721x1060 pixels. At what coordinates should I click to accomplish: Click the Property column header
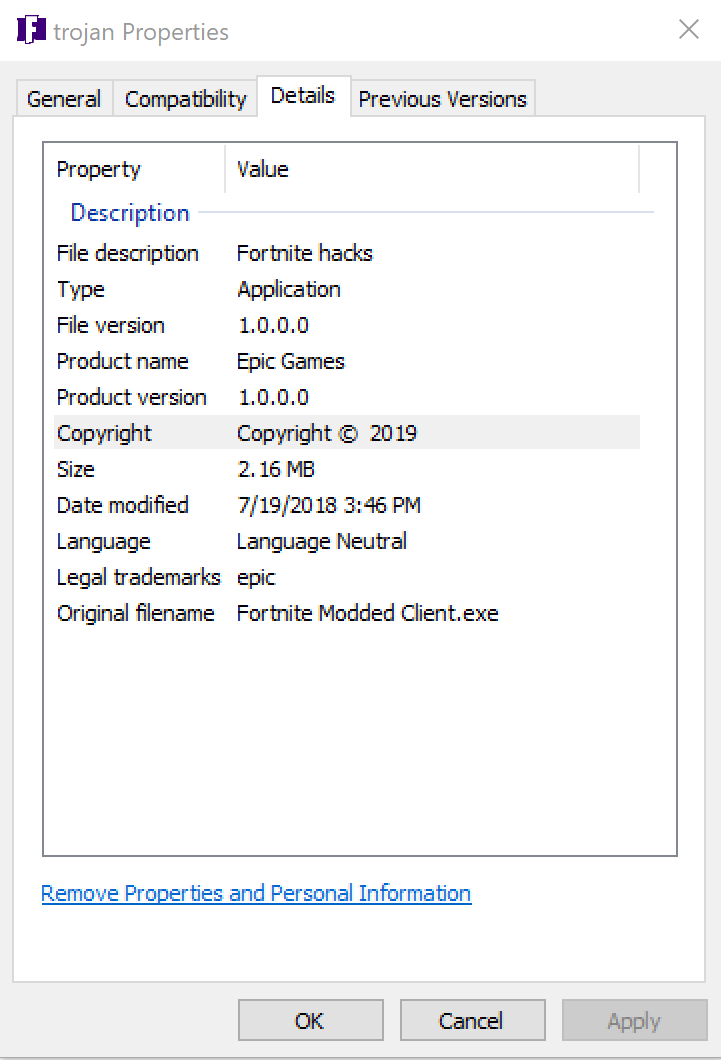click(x=99, y=169)
